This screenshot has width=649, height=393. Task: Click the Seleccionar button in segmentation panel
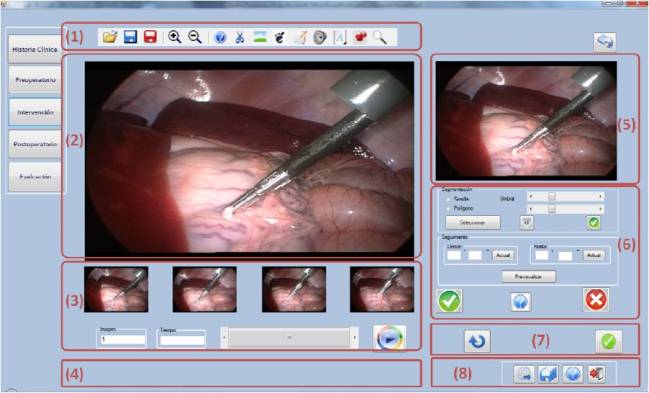(x=473, y=222)
